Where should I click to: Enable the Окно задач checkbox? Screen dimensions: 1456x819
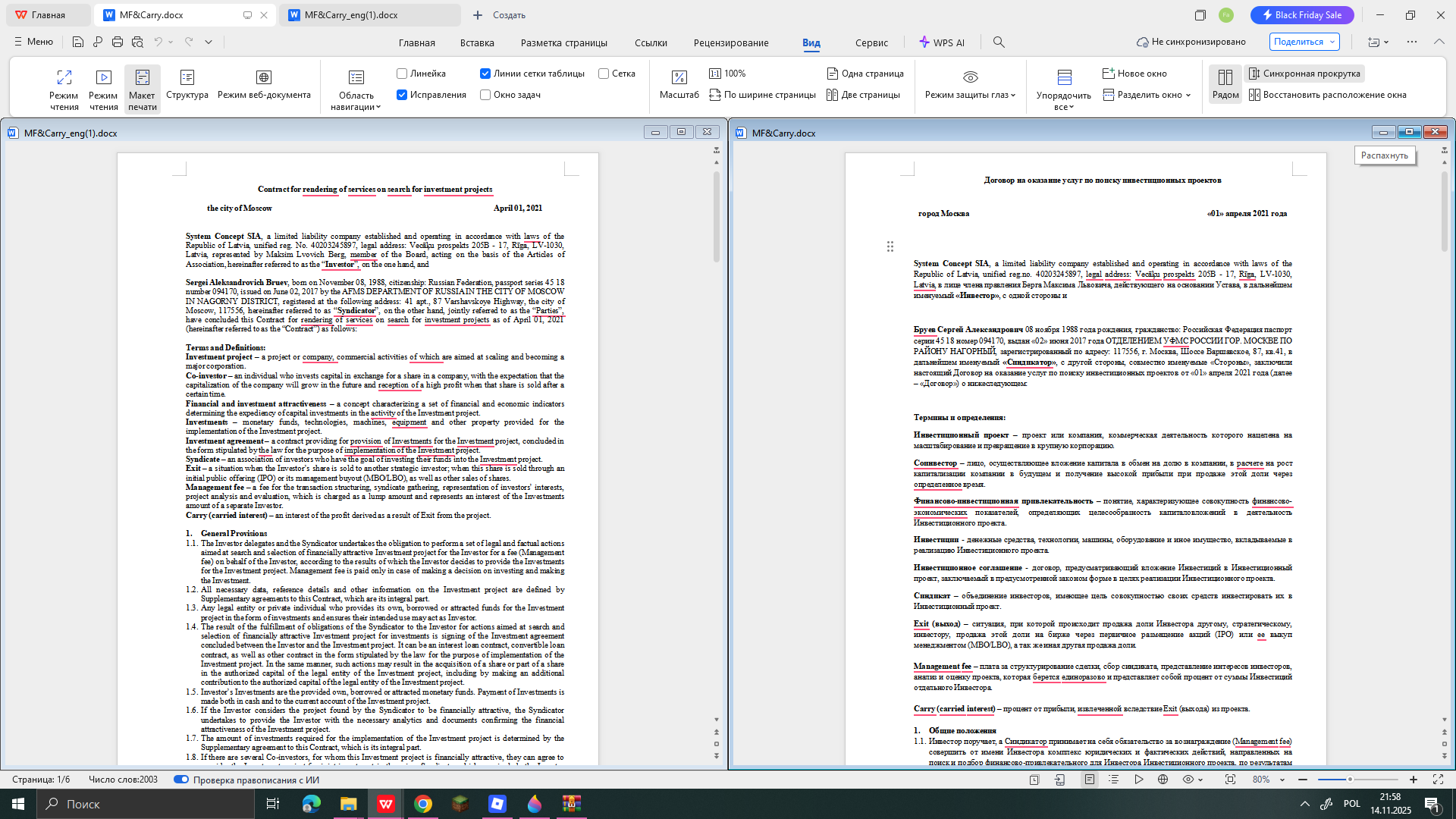point(485,95)
